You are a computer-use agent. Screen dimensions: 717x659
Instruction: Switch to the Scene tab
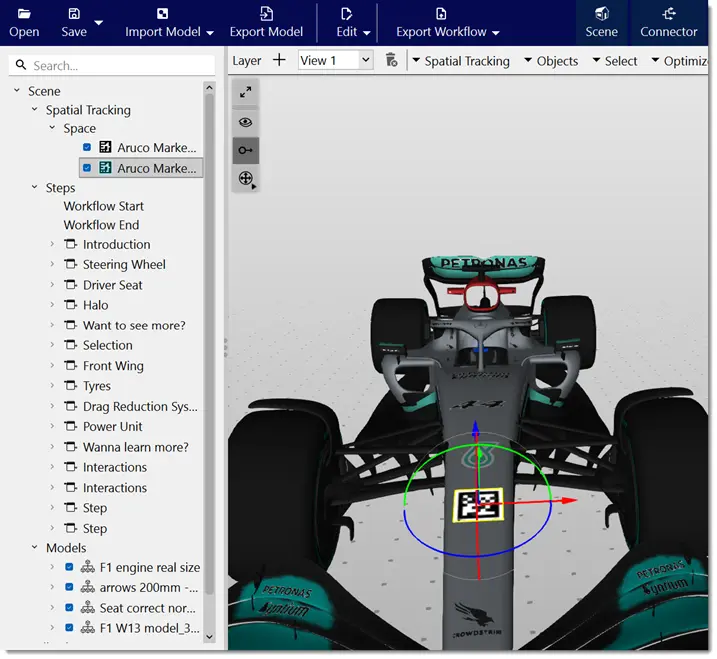pos(601,22)
